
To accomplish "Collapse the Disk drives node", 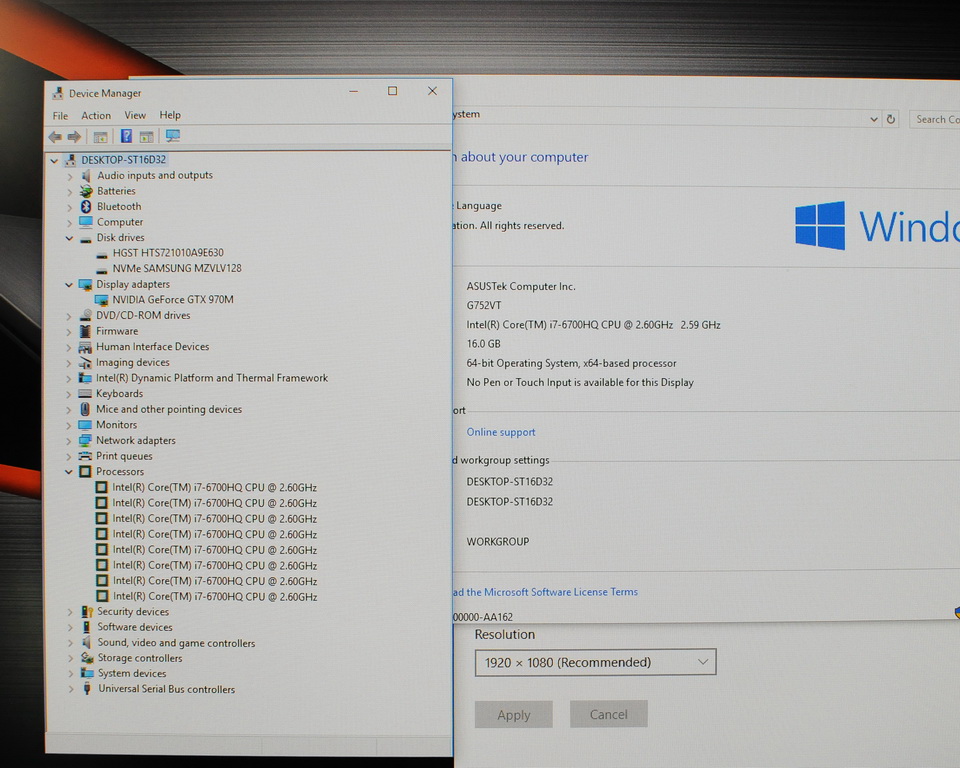I will click(69, 238).
